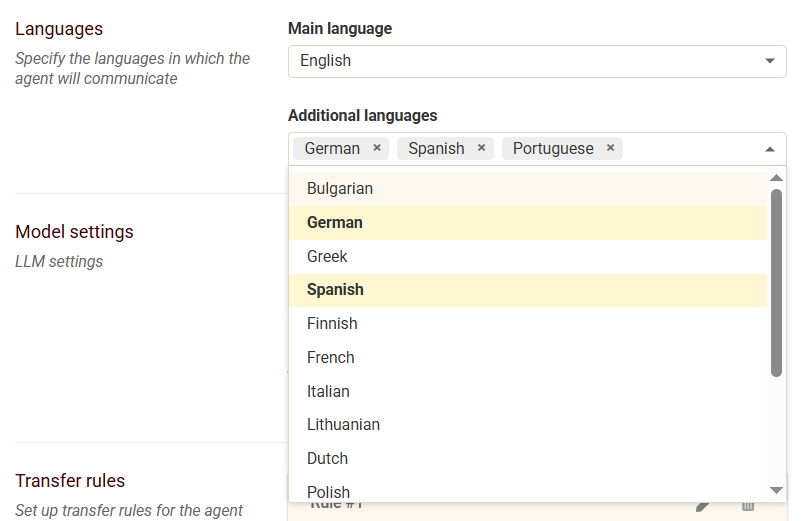Click the German tag label
Viewport: 809px width, 521px height.
332,149
